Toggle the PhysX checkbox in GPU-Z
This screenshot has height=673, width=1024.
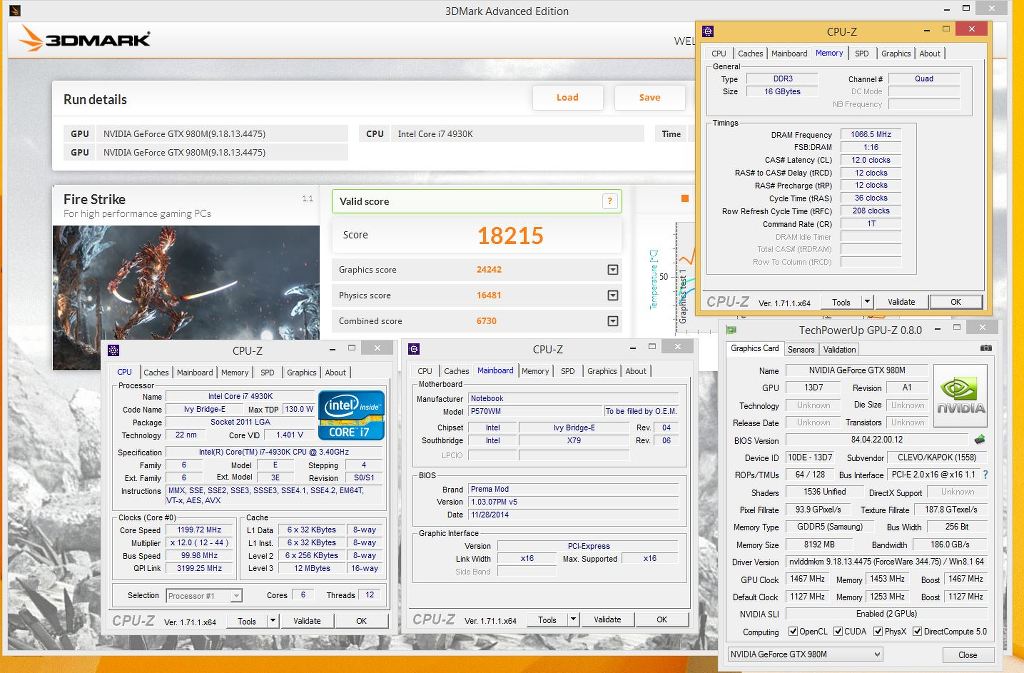coord(878,631)
